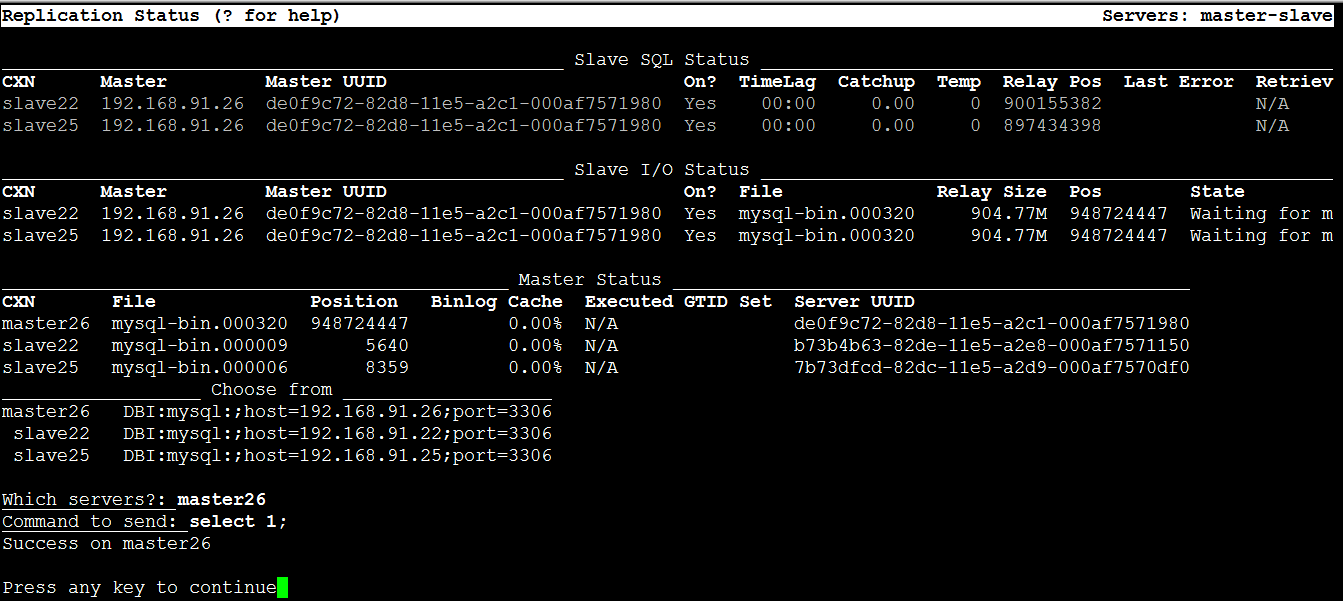Select slave25 DSN entry with host 192.168.91.25
1343x601 pixels.
pos(282,456)
